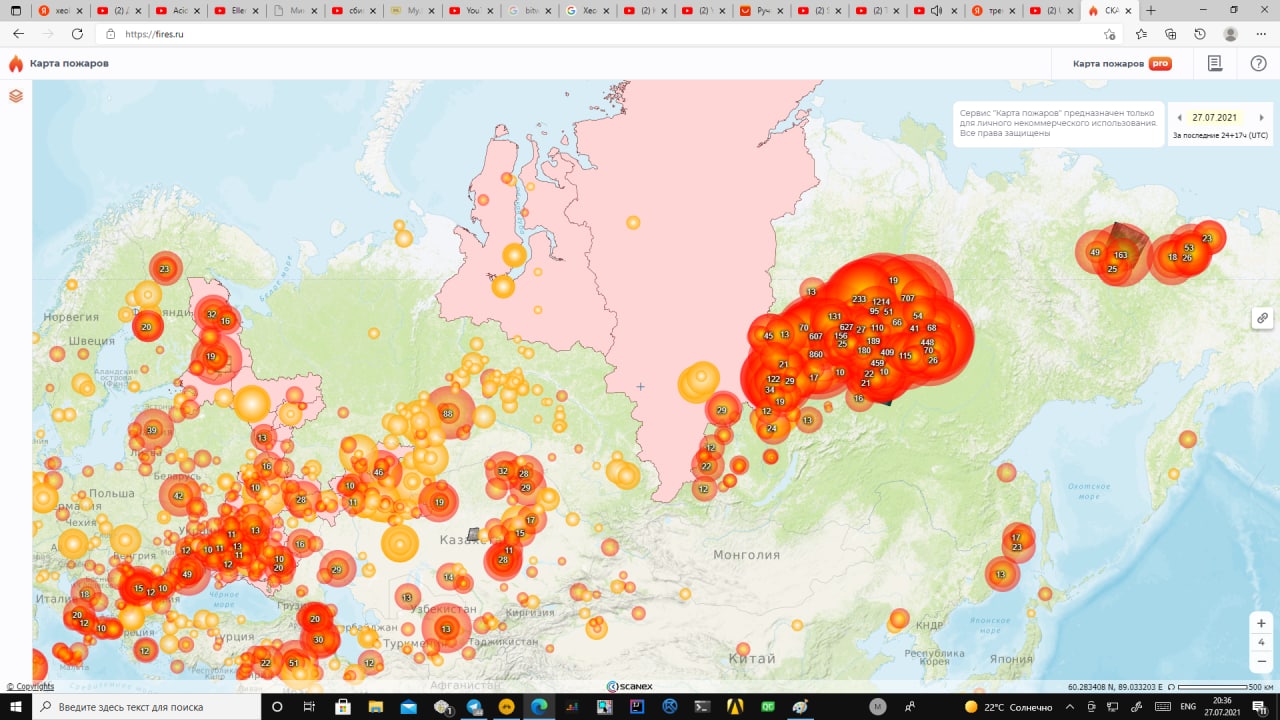Screen dimensions: 1280x720
Task: Zoom out the map with minus button
Action: 1262,661
